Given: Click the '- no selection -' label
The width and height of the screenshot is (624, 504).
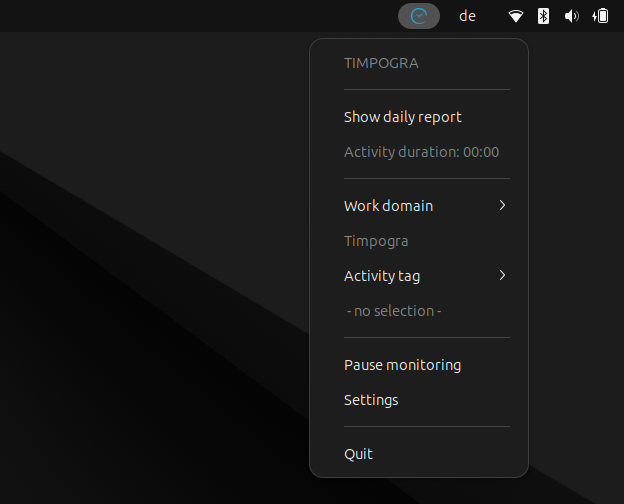Looking at the screenshot, I should 394,311.
